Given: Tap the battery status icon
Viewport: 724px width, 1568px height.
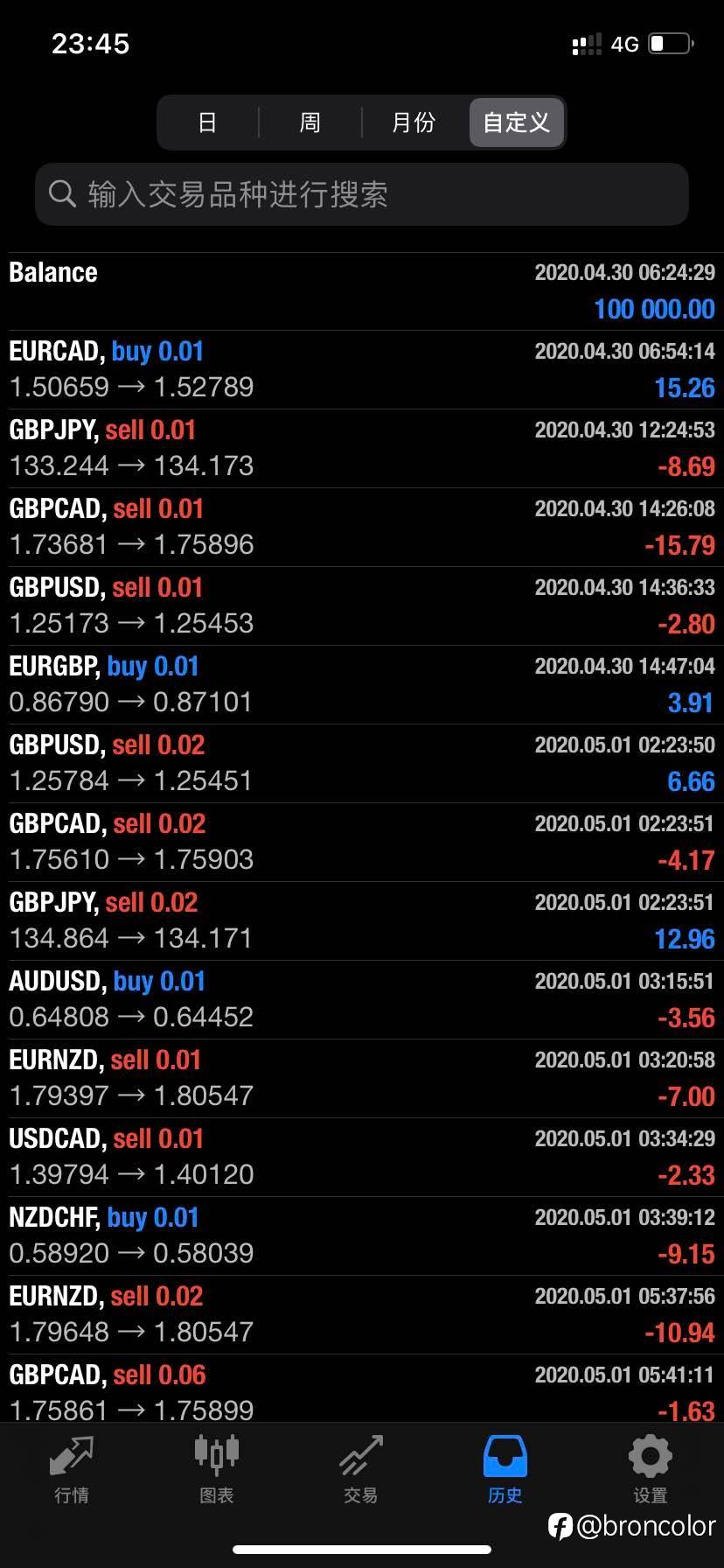Looking at the screenshot, I should click(671, 44).
